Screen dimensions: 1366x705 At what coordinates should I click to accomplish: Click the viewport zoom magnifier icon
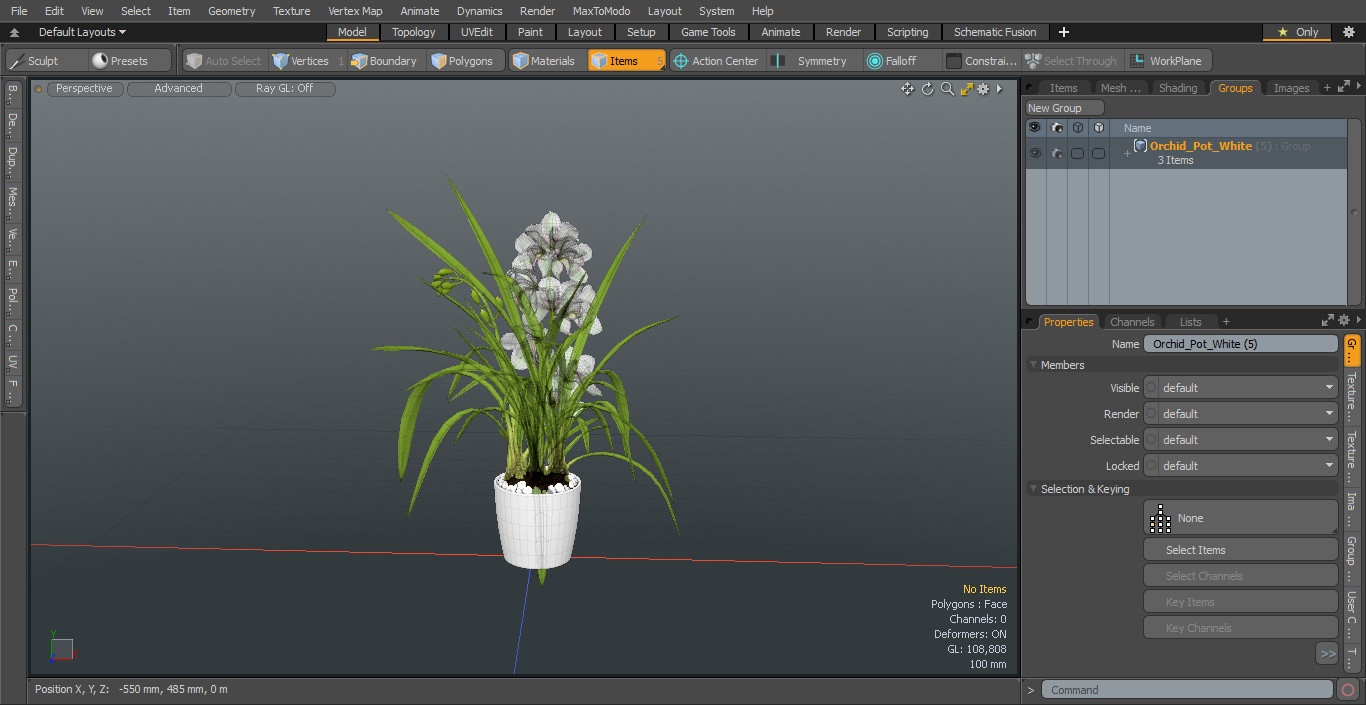(947, 89)
